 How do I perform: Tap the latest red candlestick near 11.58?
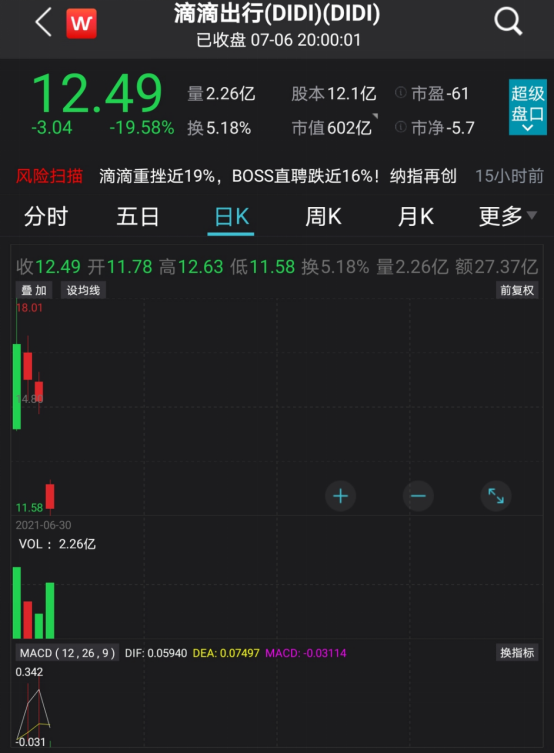[50, 496]
